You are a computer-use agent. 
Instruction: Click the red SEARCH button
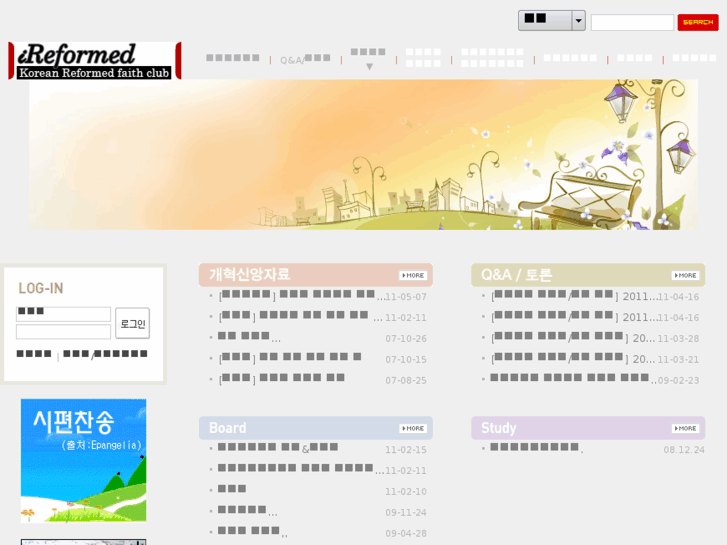point(698,22)
